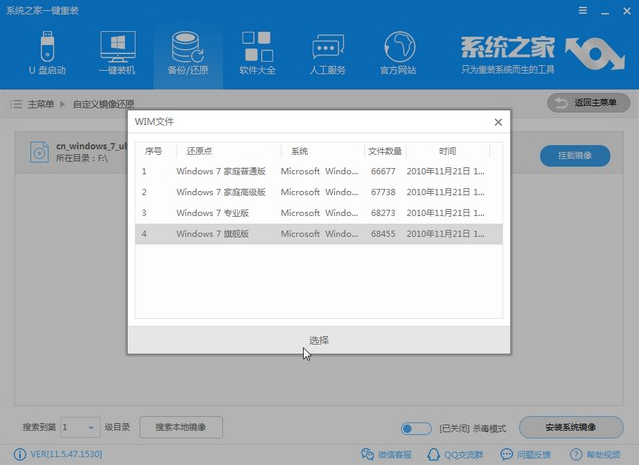The image size is (639, 465).
Task: Open 微信客服 from the status bar
Action: pos(386,454)
